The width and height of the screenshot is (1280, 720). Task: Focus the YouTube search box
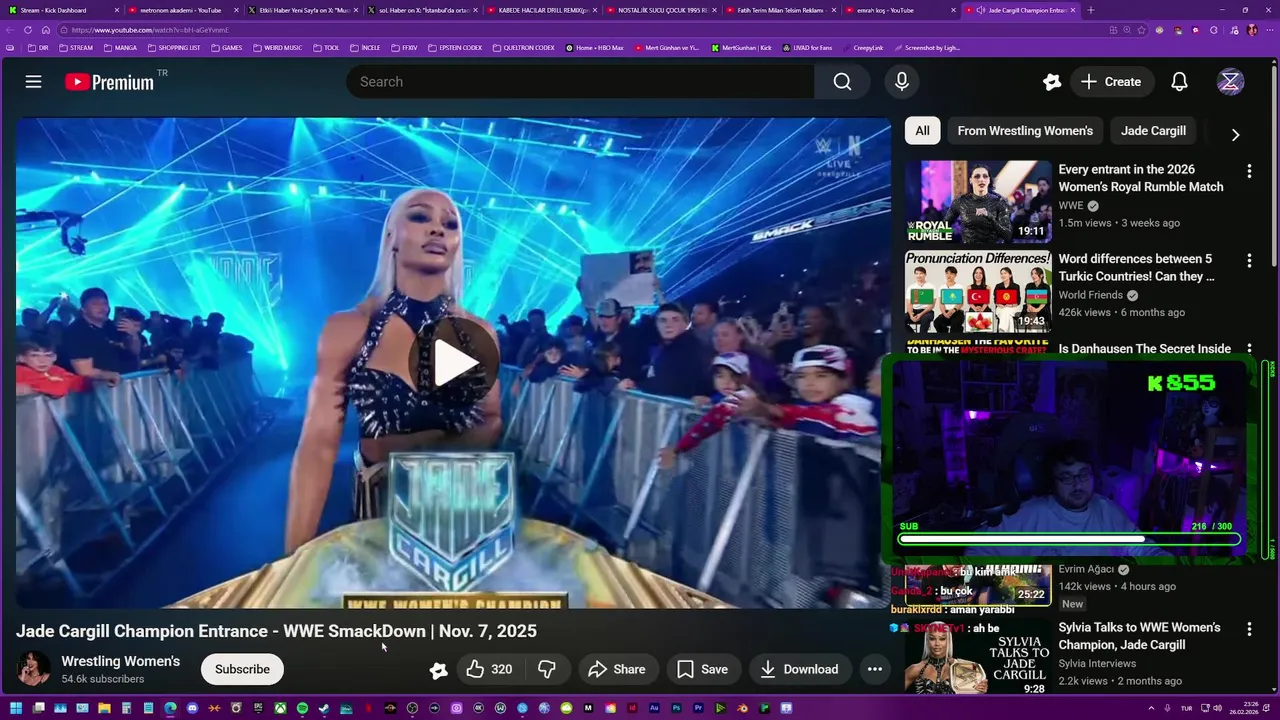point(580,82)
